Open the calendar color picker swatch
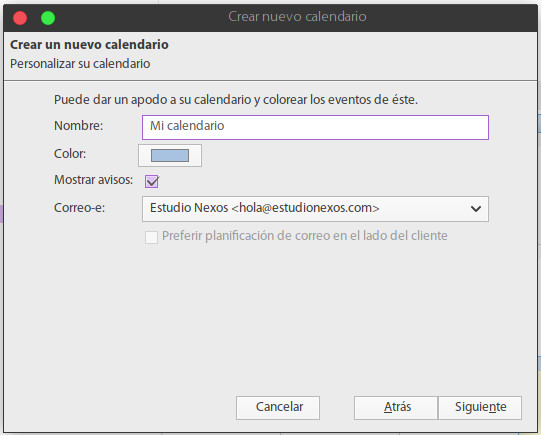 [x=170, y=155]
